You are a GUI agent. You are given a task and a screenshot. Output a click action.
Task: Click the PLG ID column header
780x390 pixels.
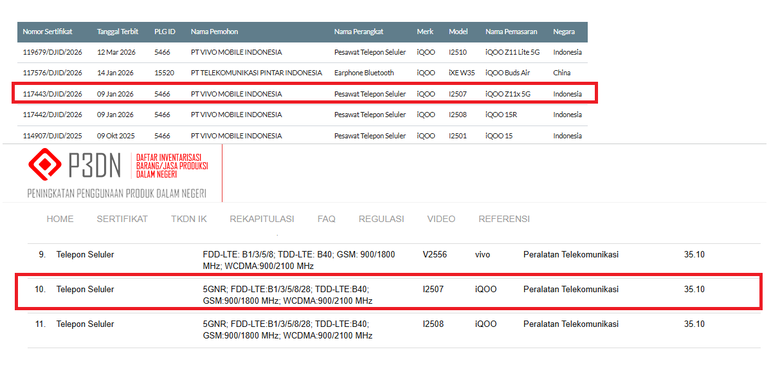click(x=165, y=31)
